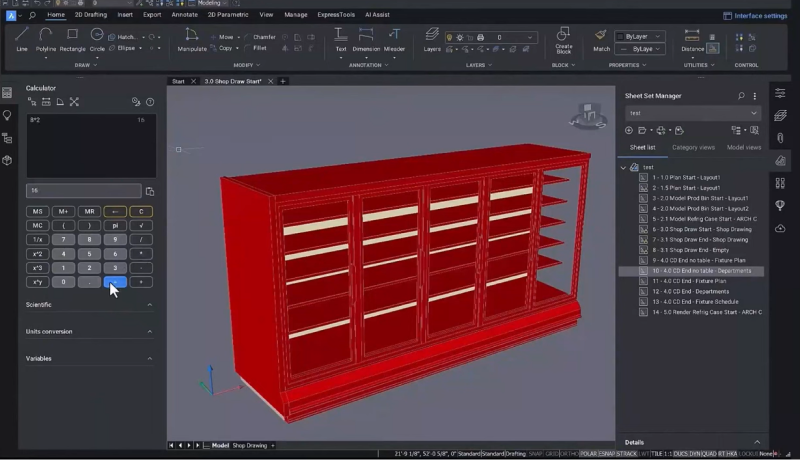Switch to the Annotate ribbon tab
Viewport: 800px width, 460px height.
(184, 15)
